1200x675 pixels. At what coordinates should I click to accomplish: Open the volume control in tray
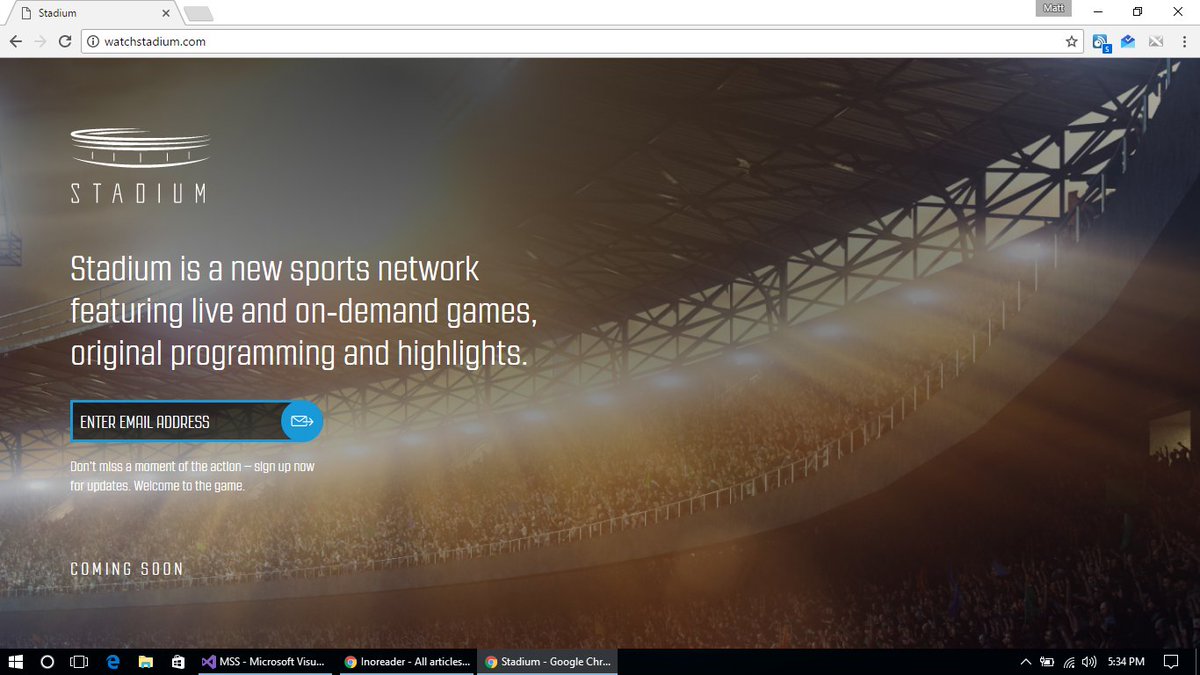click(x=1089, y=661)
